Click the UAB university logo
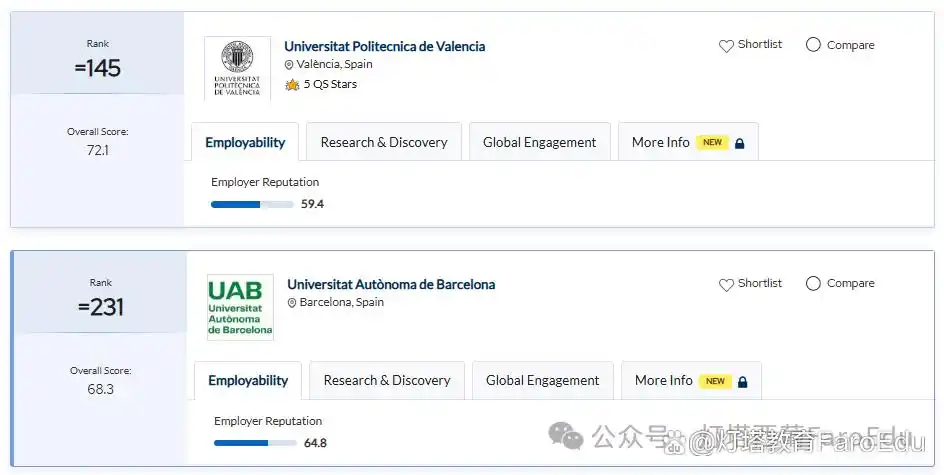944x475 pixels. pyautogui.click(x=240, y=307)
